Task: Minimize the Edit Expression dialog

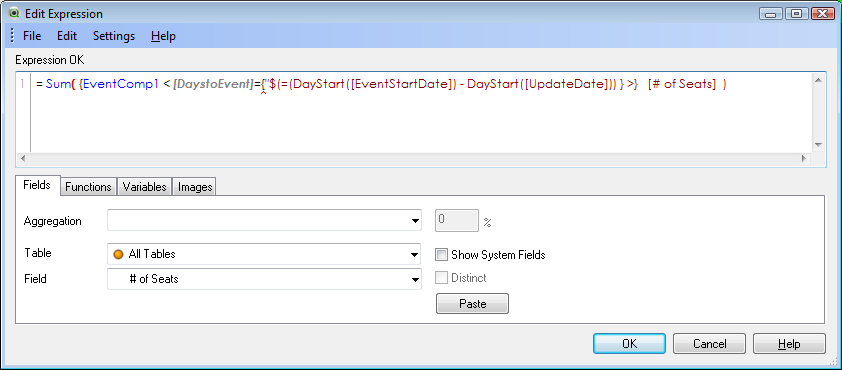Action: click(770, 13)
